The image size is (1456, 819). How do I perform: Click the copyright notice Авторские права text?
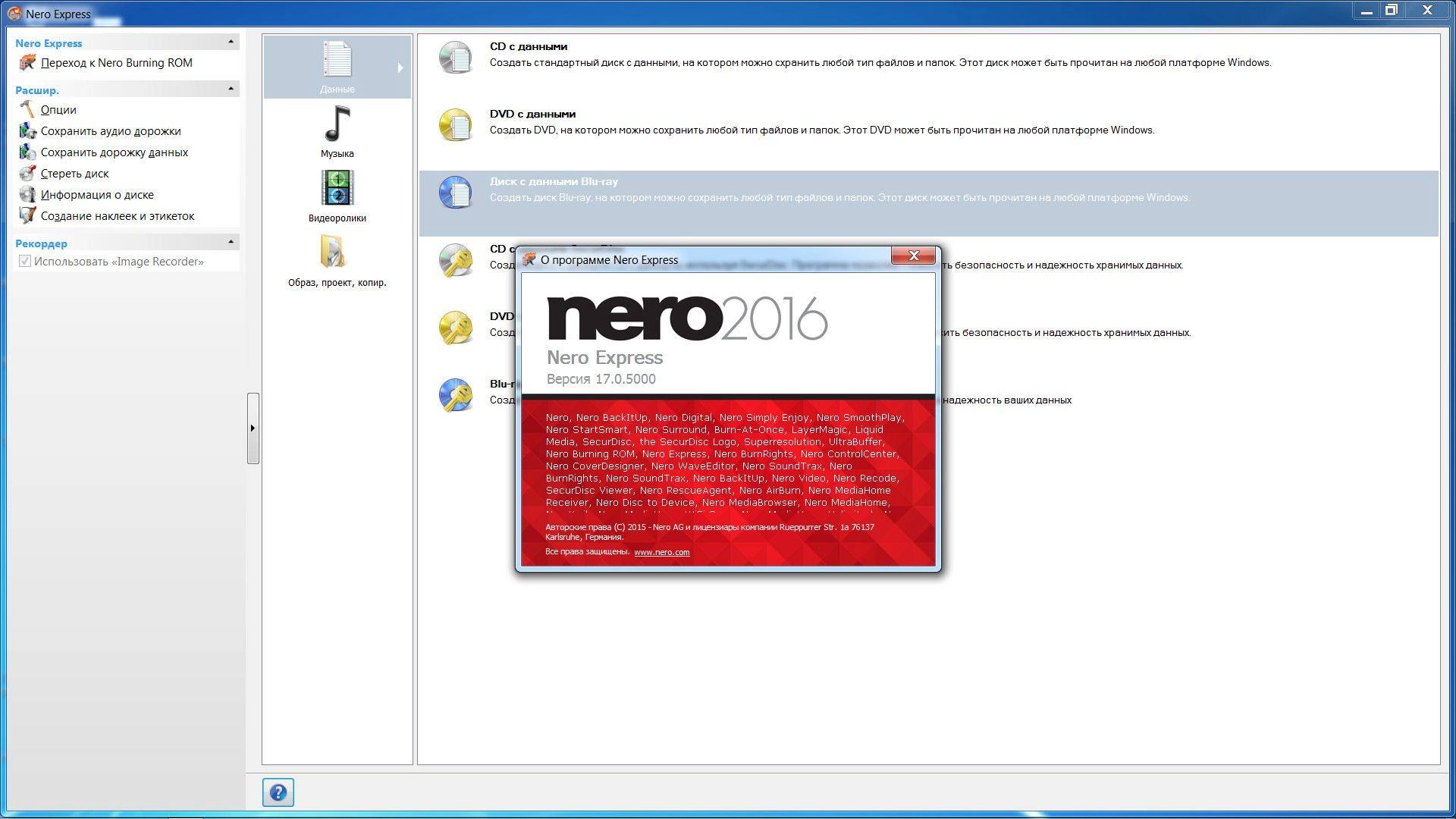pyautogui.click(x=710, y=532)
